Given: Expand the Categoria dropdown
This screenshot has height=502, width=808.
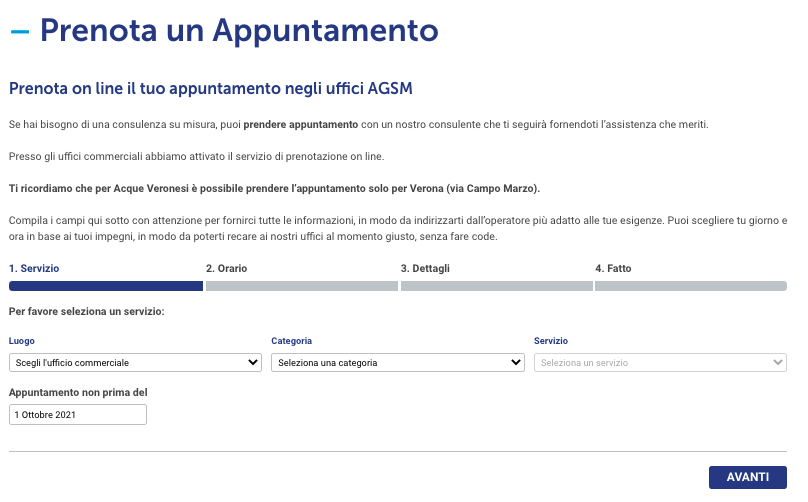Looking at the screenshot, I should [398, 363].
